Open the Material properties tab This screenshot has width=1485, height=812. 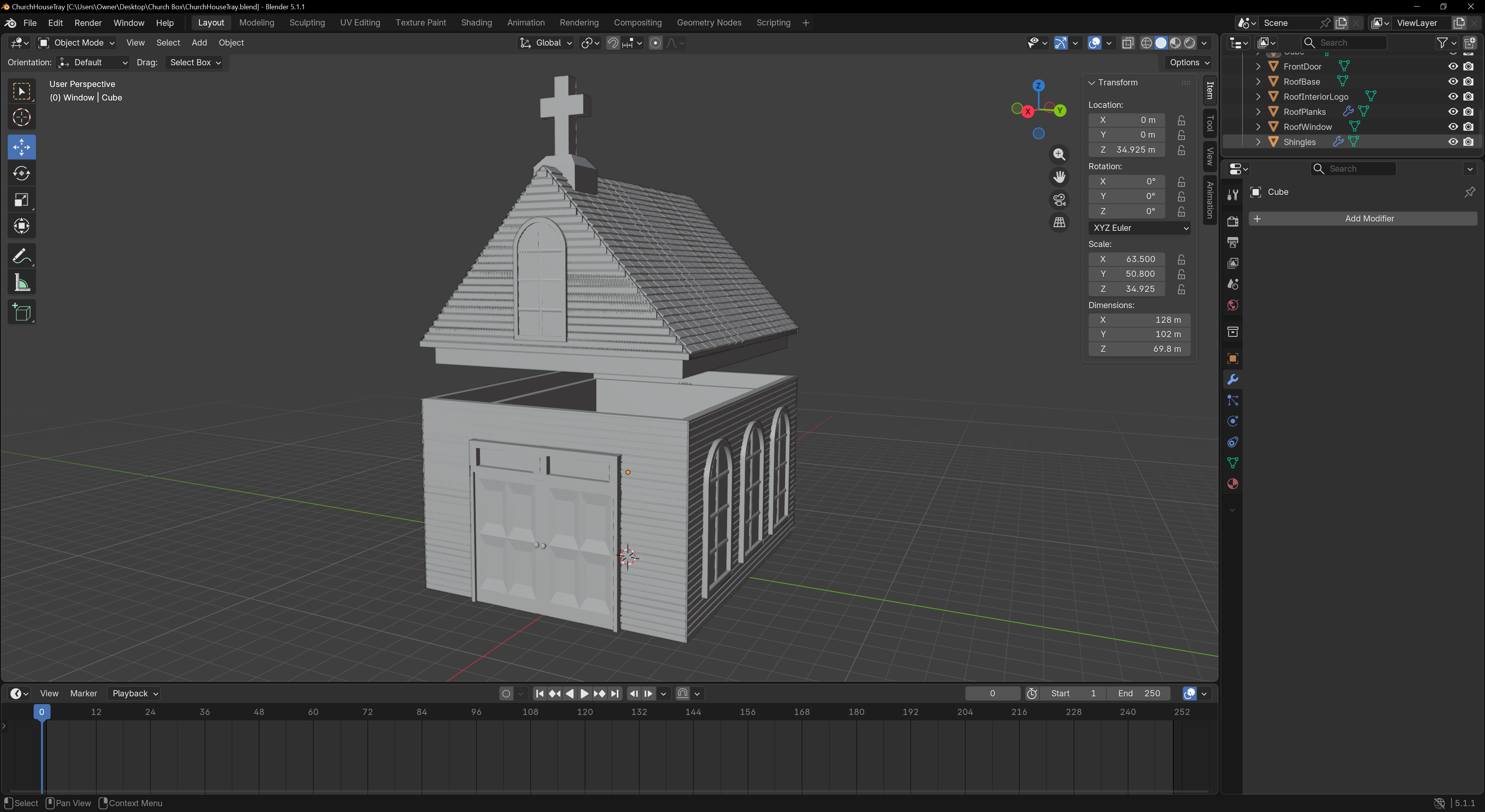point(1232,484)
